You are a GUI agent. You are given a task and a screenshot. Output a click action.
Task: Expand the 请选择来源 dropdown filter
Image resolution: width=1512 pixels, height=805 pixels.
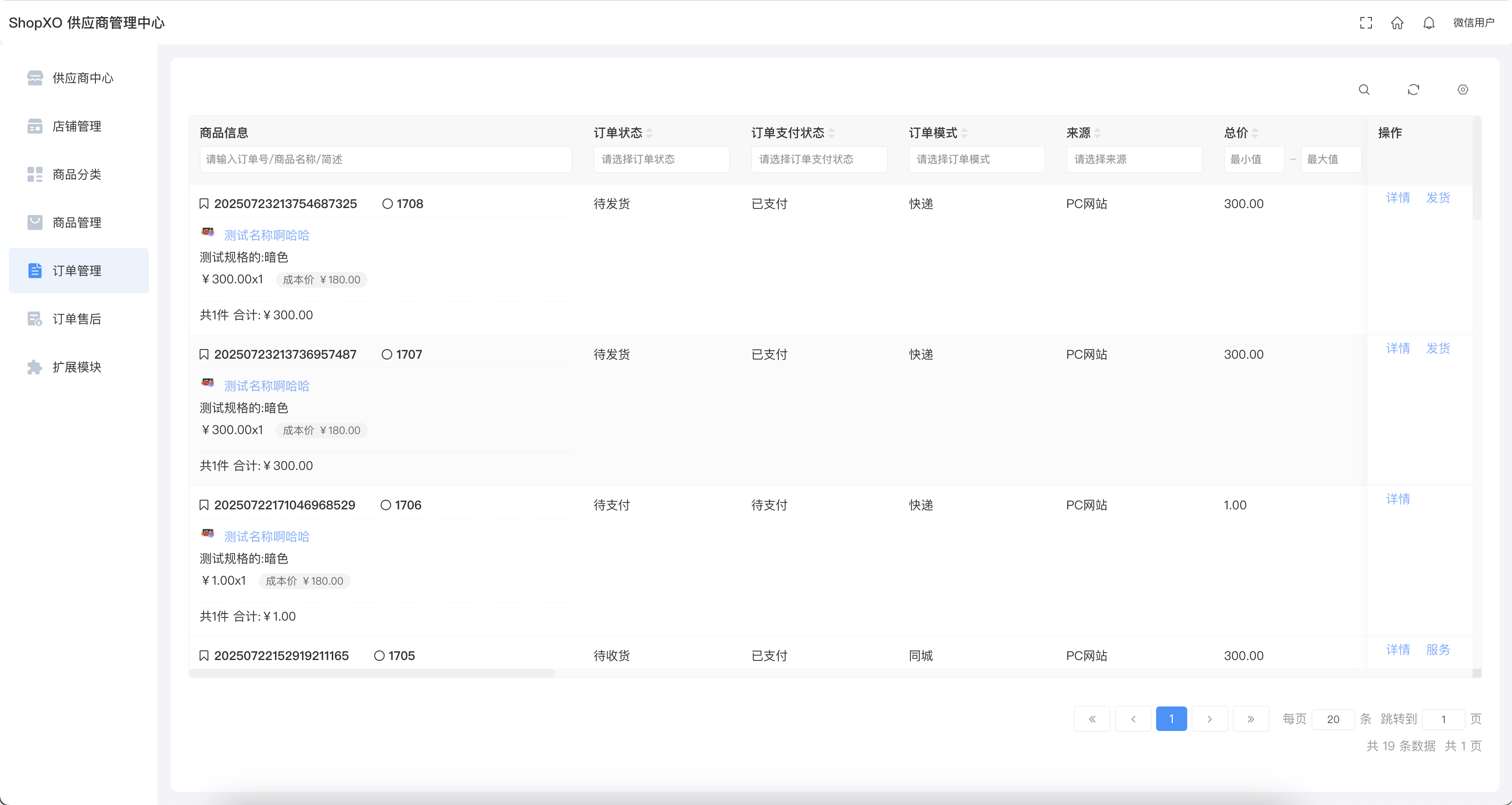(1134, 160)
